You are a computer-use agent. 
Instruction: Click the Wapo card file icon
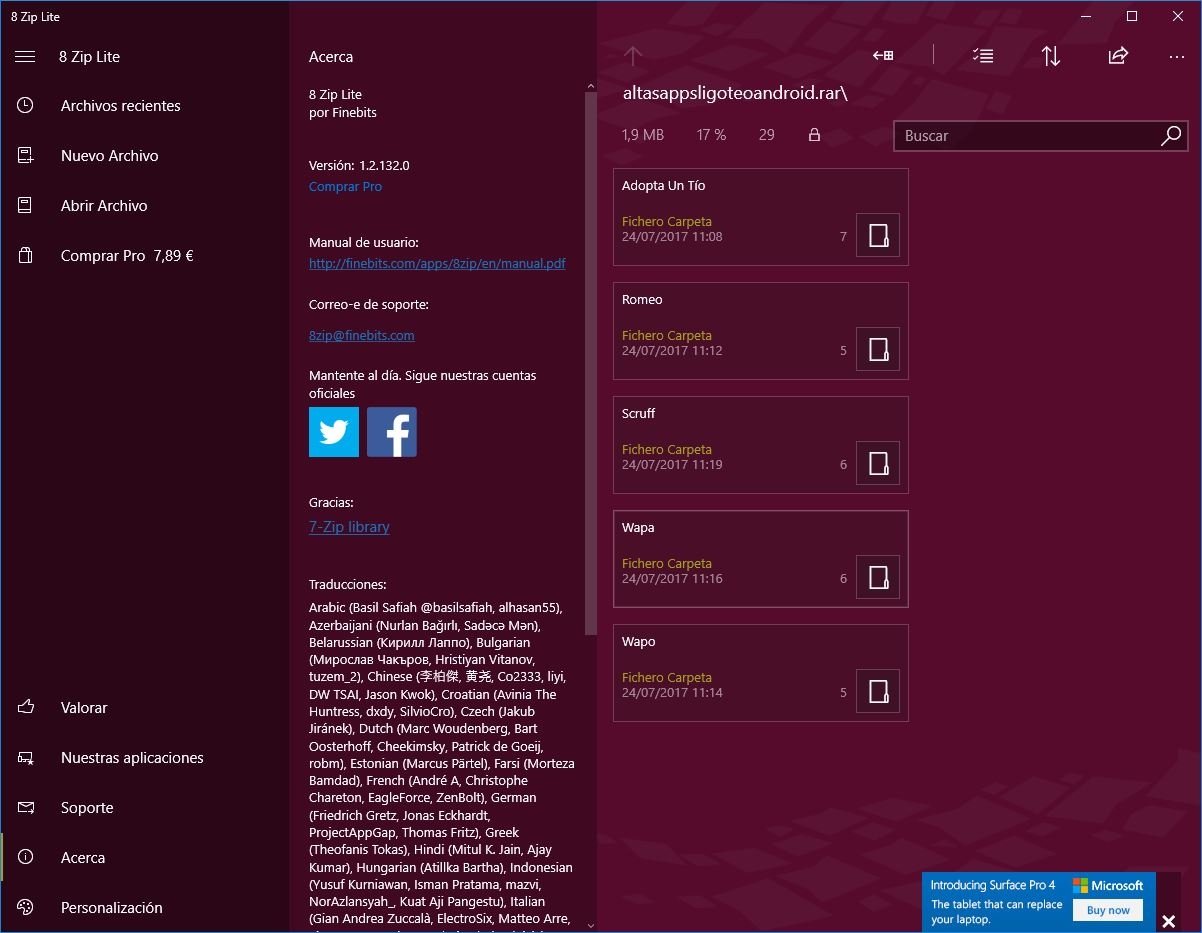tap(878, 691)
